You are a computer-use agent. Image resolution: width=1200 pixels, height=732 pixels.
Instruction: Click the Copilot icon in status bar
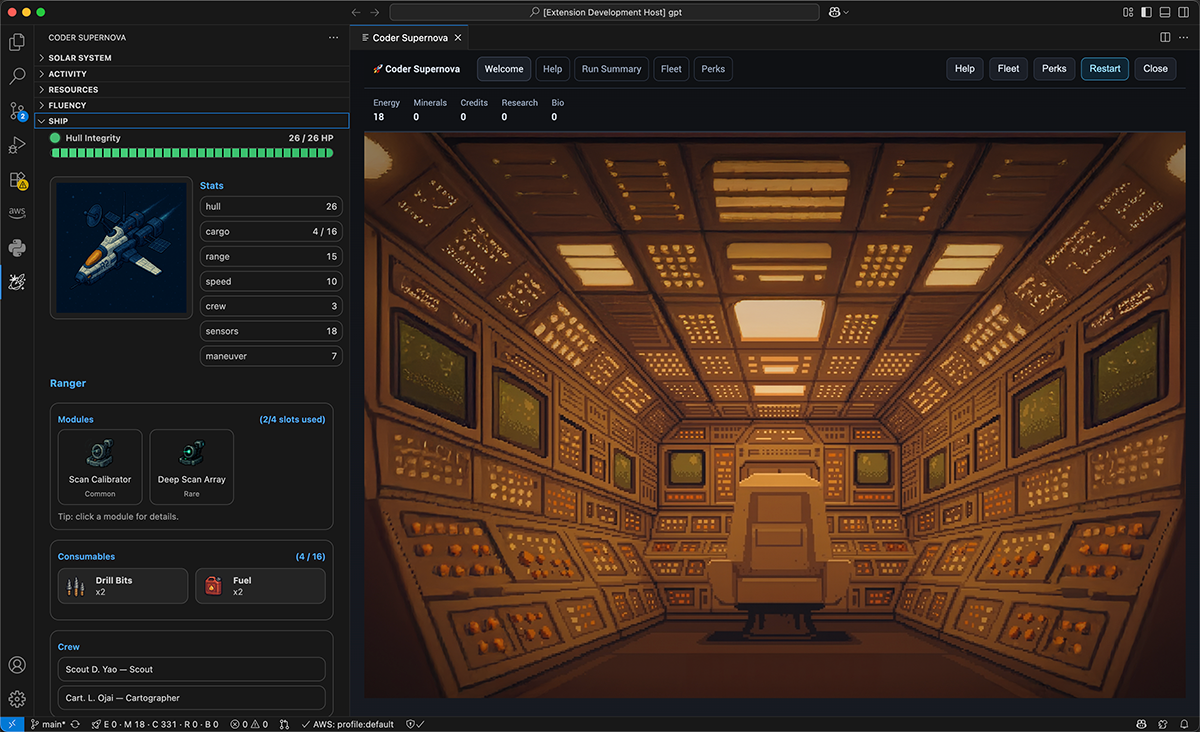(x=1141, y=724)
